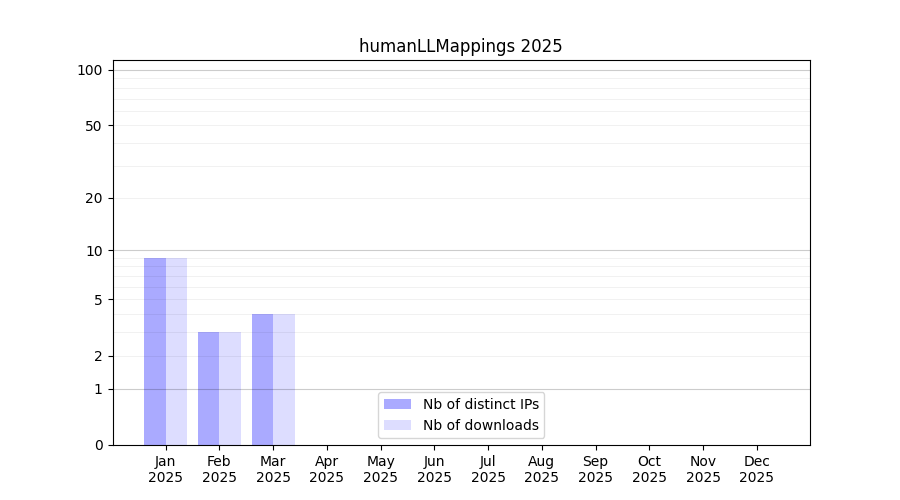Click the 0 y-axis tick label
This screenshot has height=500, width=900.
point(98,445)
